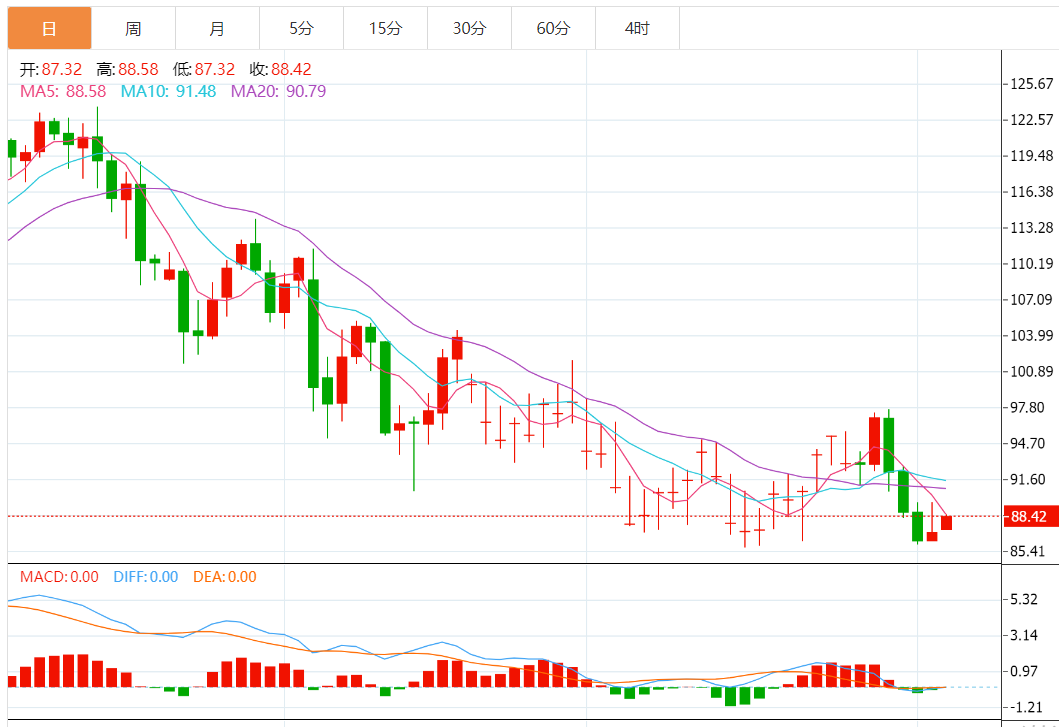
Task: Open the 30分 timeframe tab
Action: tap(469, 28)
